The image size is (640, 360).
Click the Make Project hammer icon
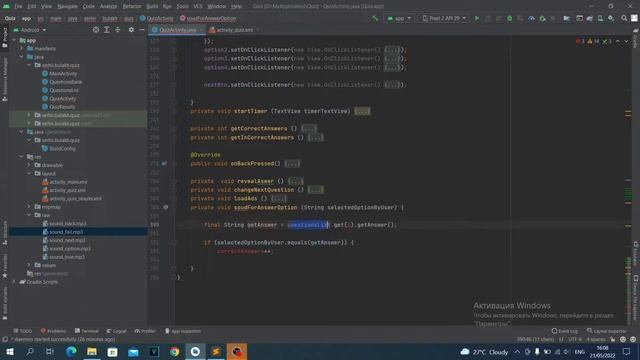coord(375,18)
